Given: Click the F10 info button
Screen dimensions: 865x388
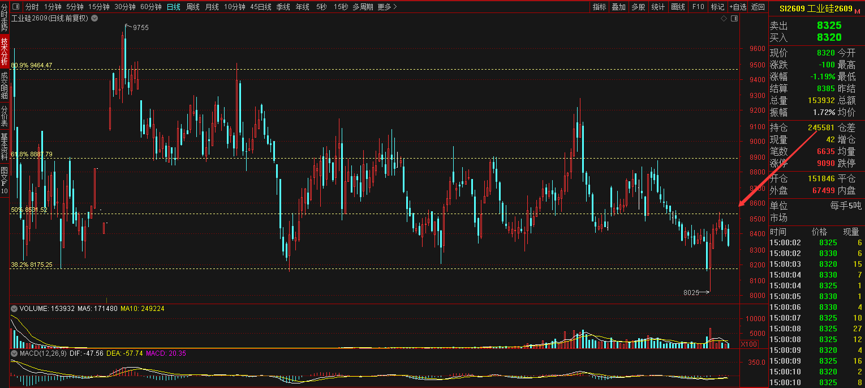Looking at the screenshot, I should (x=698, y=7).
